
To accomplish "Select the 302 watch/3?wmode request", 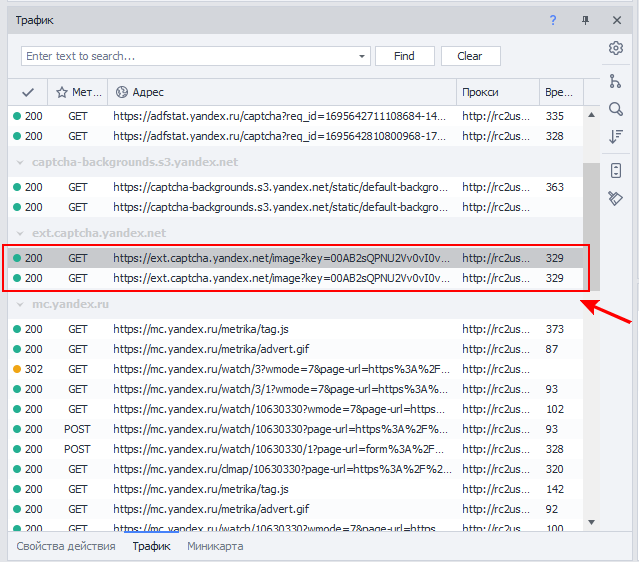I will (295, 369).
